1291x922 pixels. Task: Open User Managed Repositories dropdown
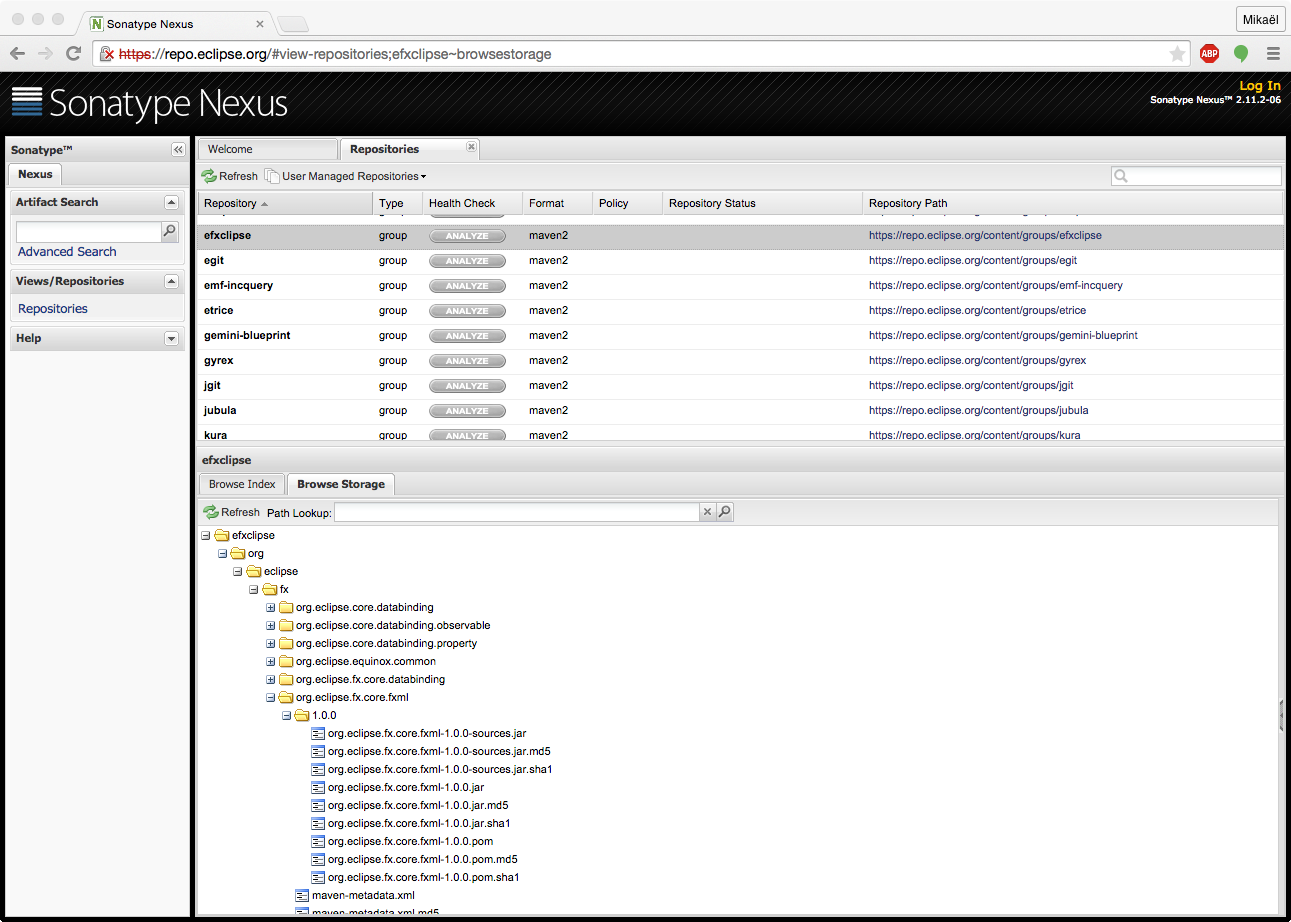(346, 176)
